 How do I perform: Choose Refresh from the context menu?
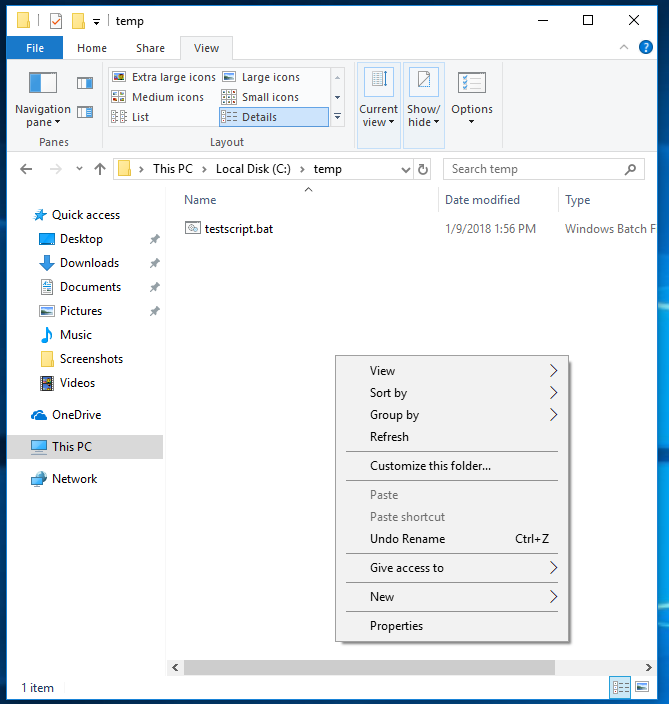point(389,437)
